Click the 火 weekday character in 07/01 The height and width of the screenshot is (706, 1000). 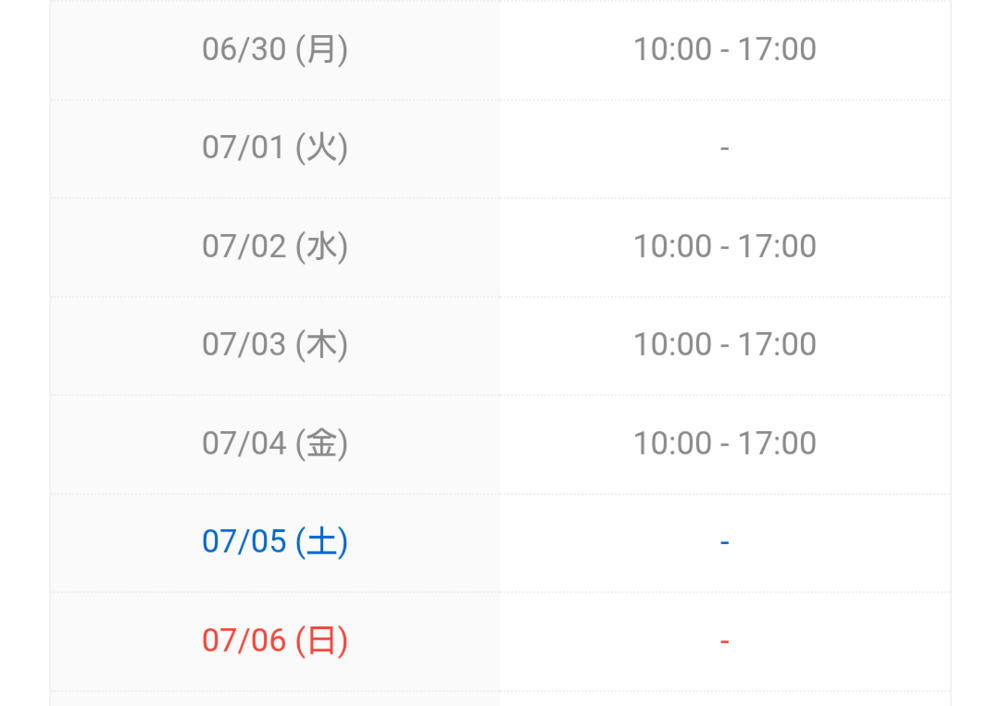[321, 148]
